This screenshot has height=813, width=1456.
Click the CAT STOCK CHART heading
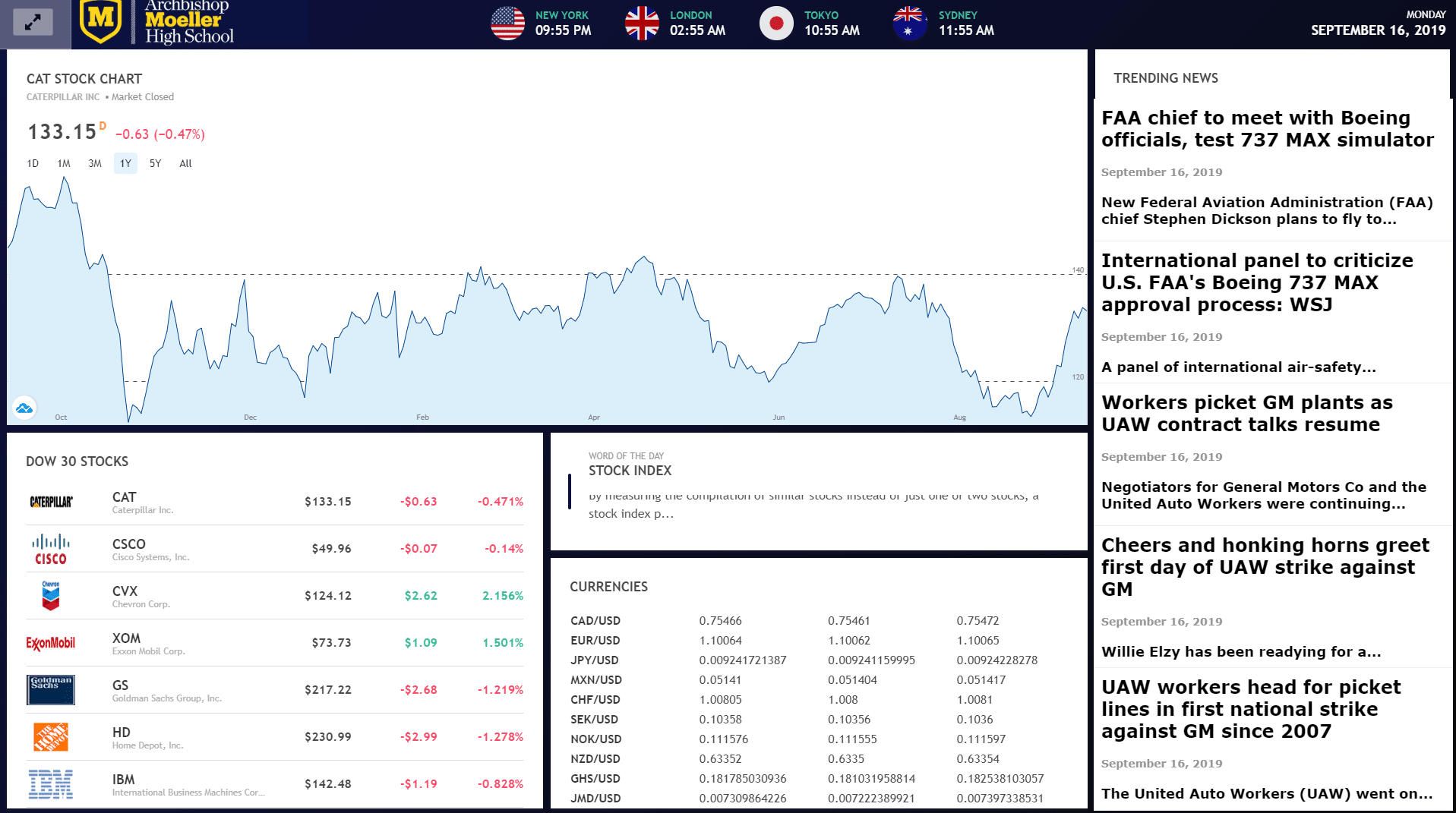click(84, 79)
